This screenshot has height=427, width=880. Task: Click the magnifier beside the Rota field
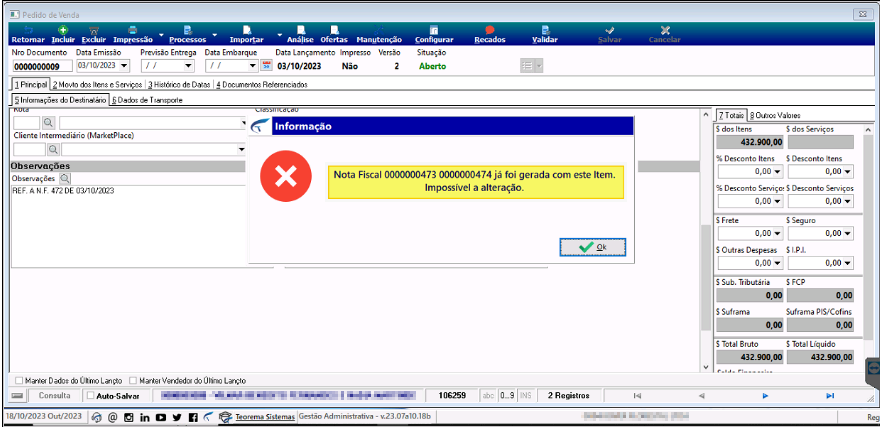[x=48, y=122]
